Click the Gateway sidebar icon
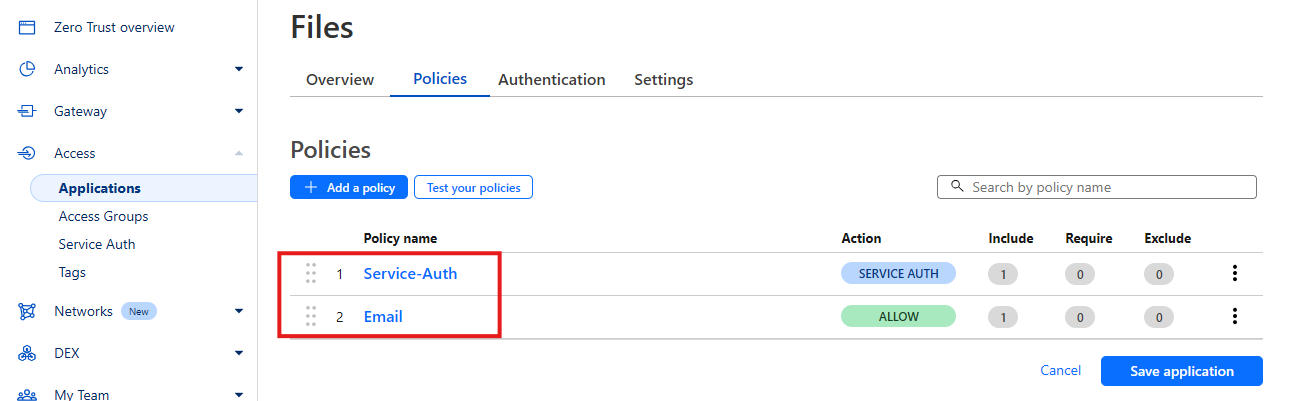This screenshot has height=401, width=1290. click(27, 112)
